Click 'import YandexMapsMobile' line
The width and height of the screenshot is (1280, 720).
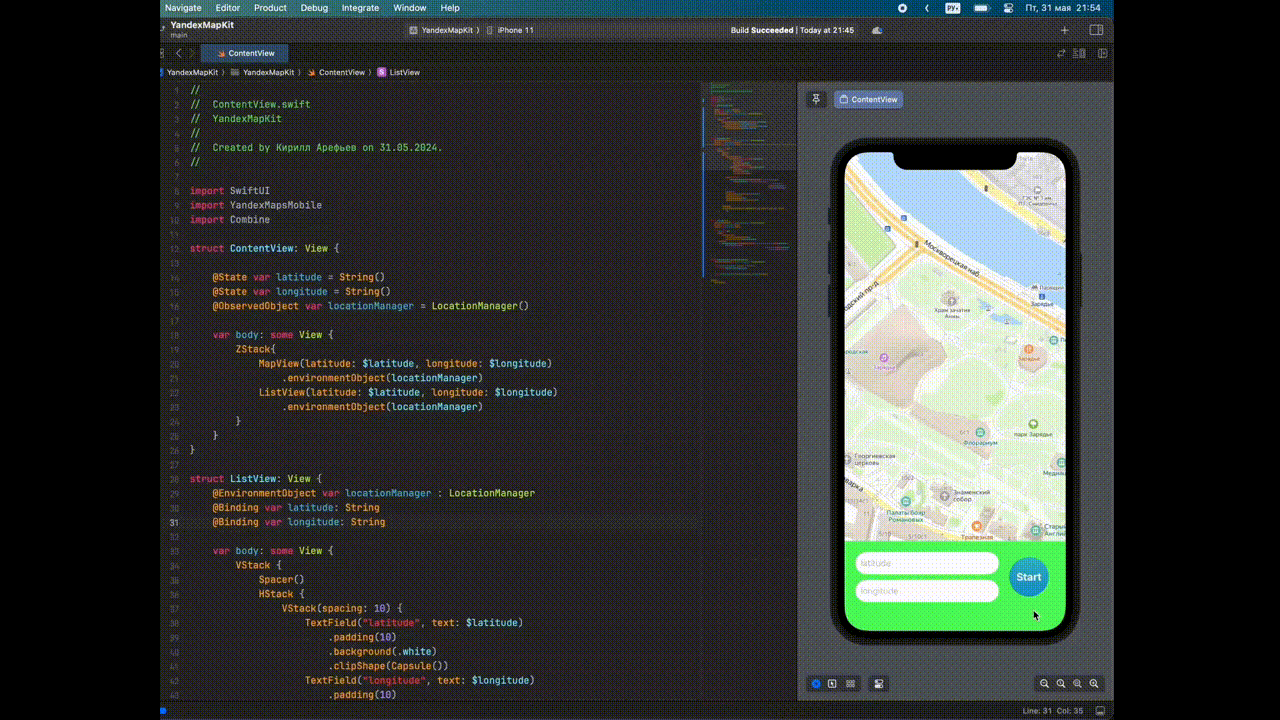256,205
